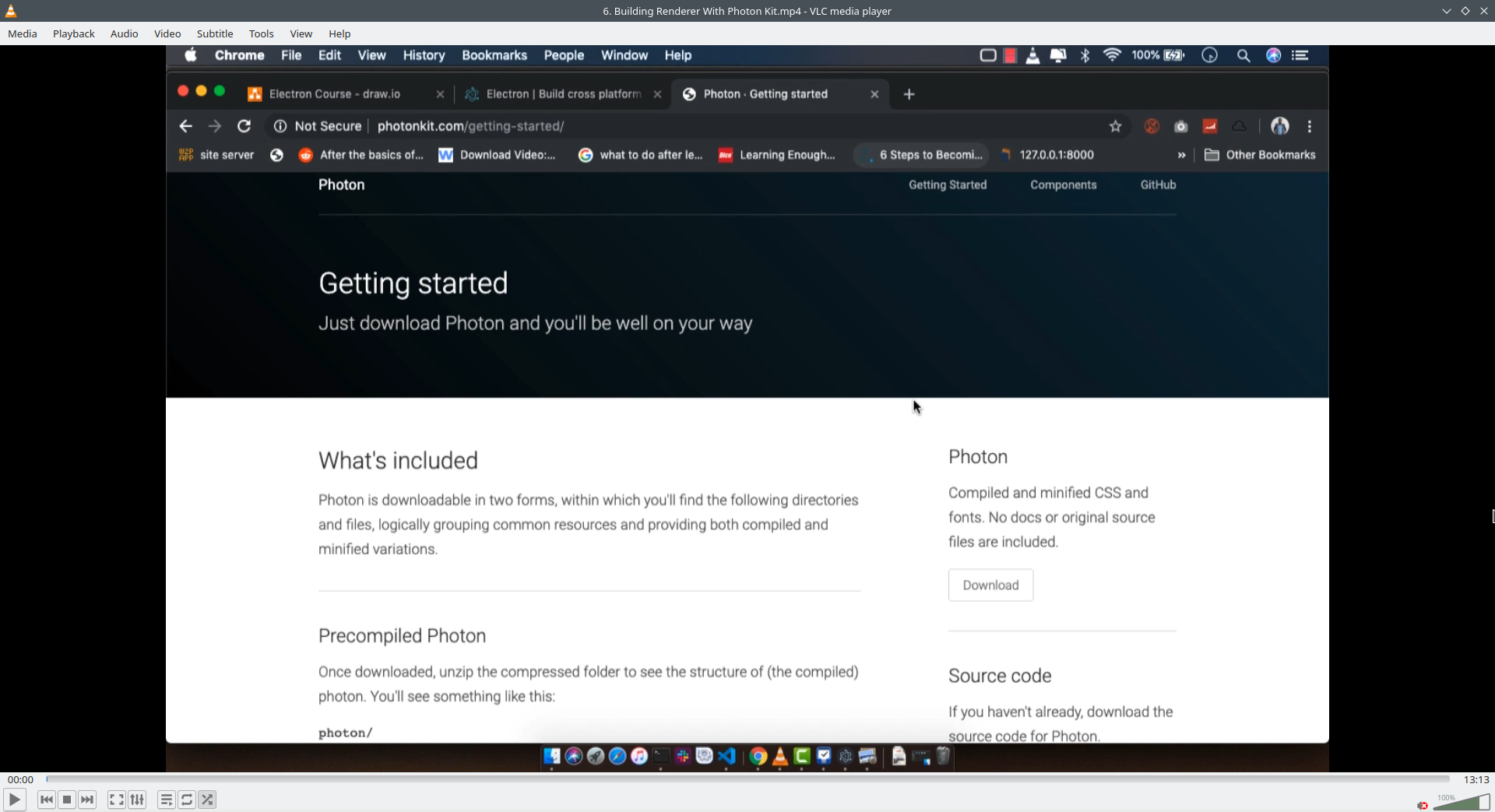Click the elapsed time 00:00 label
1495x812 pixels.
[21, 779]
